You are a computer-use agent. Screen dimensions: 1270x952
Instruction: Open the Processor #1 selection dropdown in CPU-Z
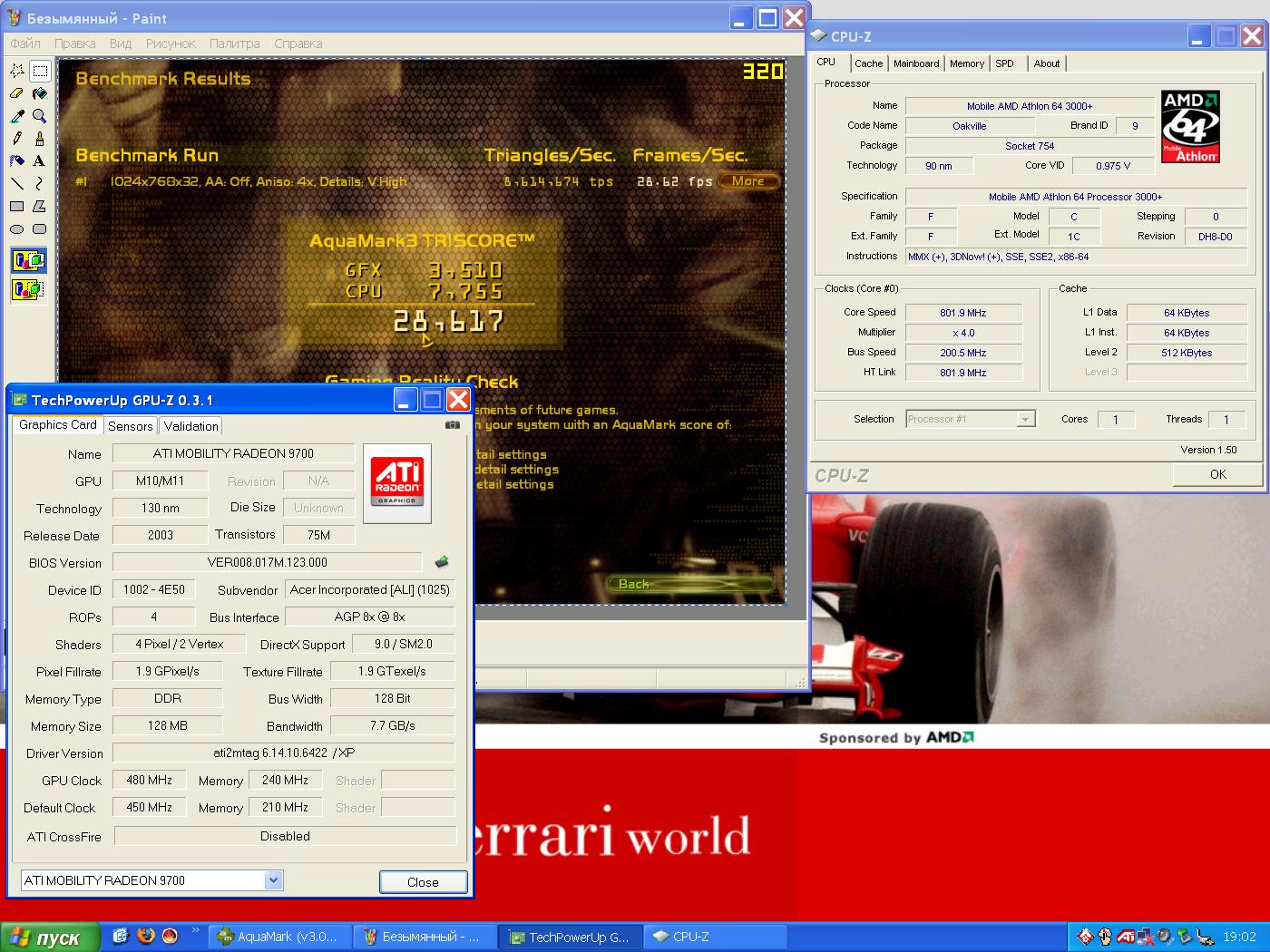point(1025,419)
